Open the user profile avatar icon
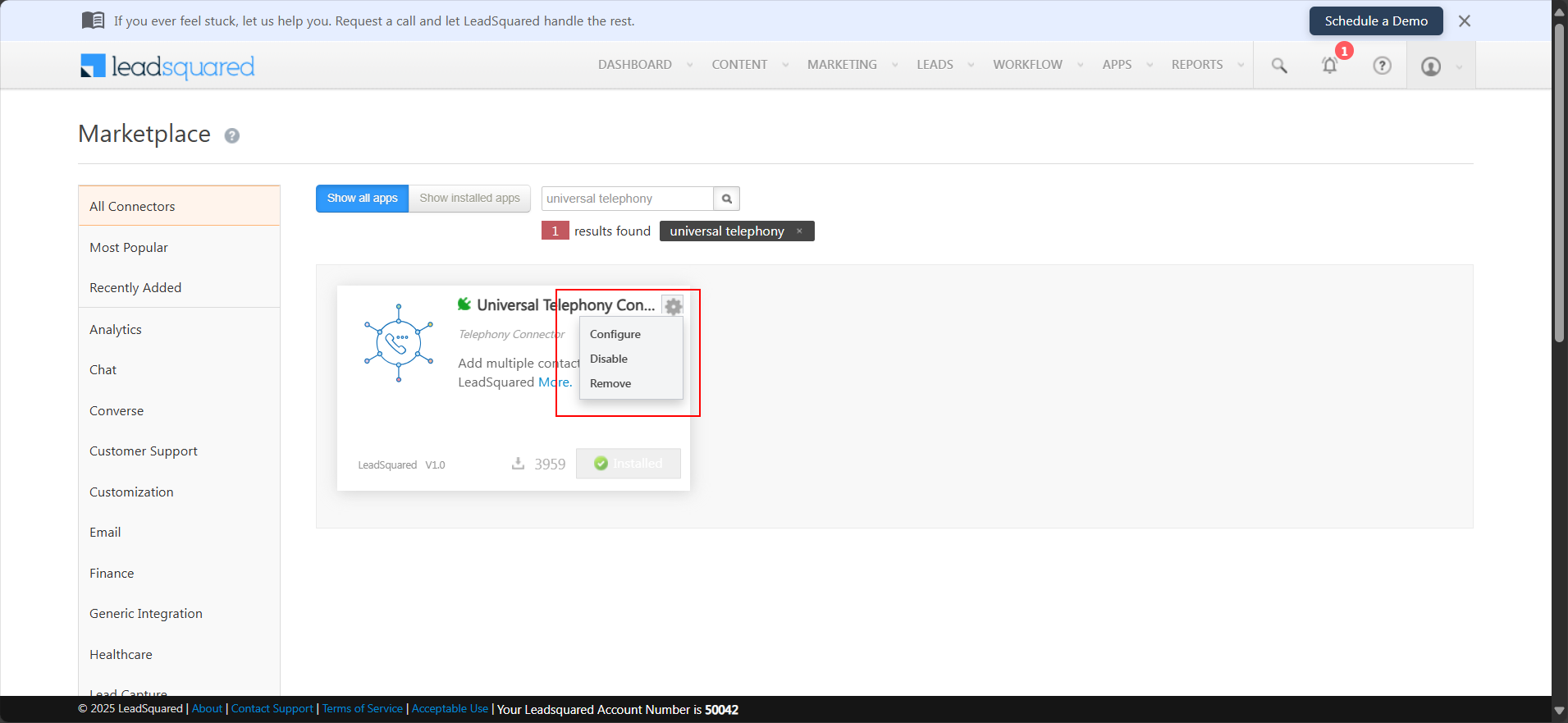Viewport: 1568px width, 723px height. (1431, 66)
